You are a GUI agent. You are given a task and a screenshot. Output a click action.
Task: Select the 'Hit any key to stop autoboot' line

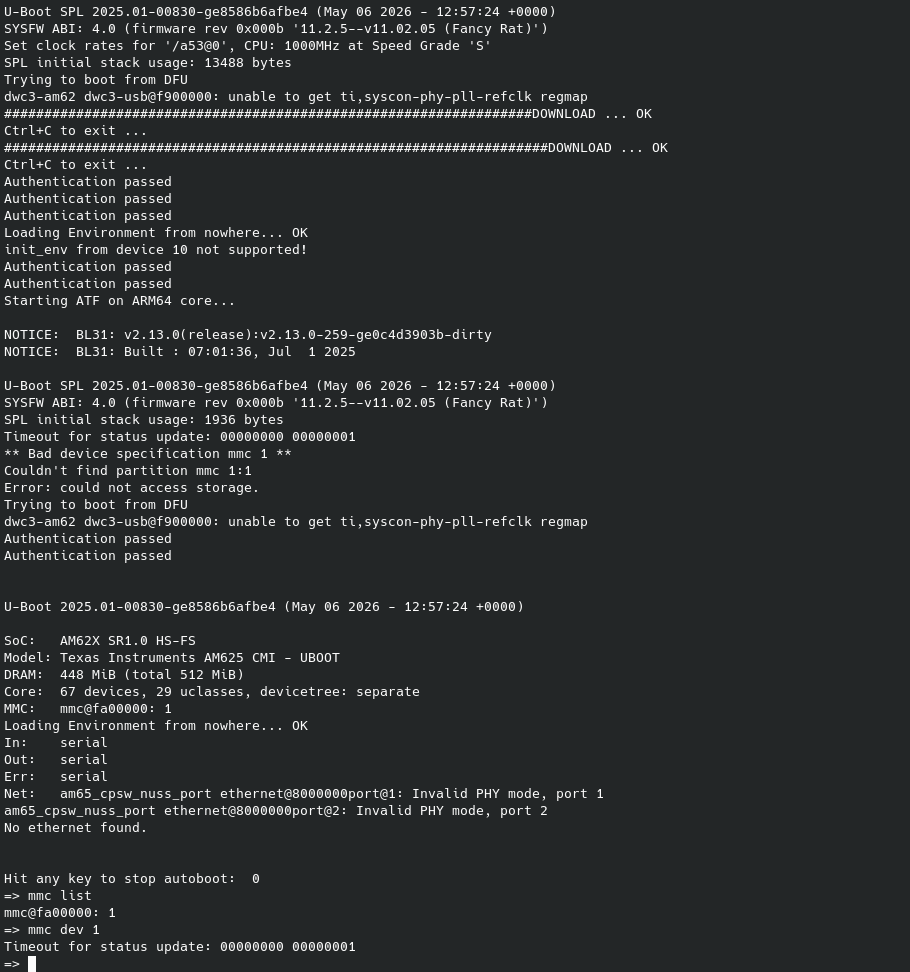(x=131, y=879)
